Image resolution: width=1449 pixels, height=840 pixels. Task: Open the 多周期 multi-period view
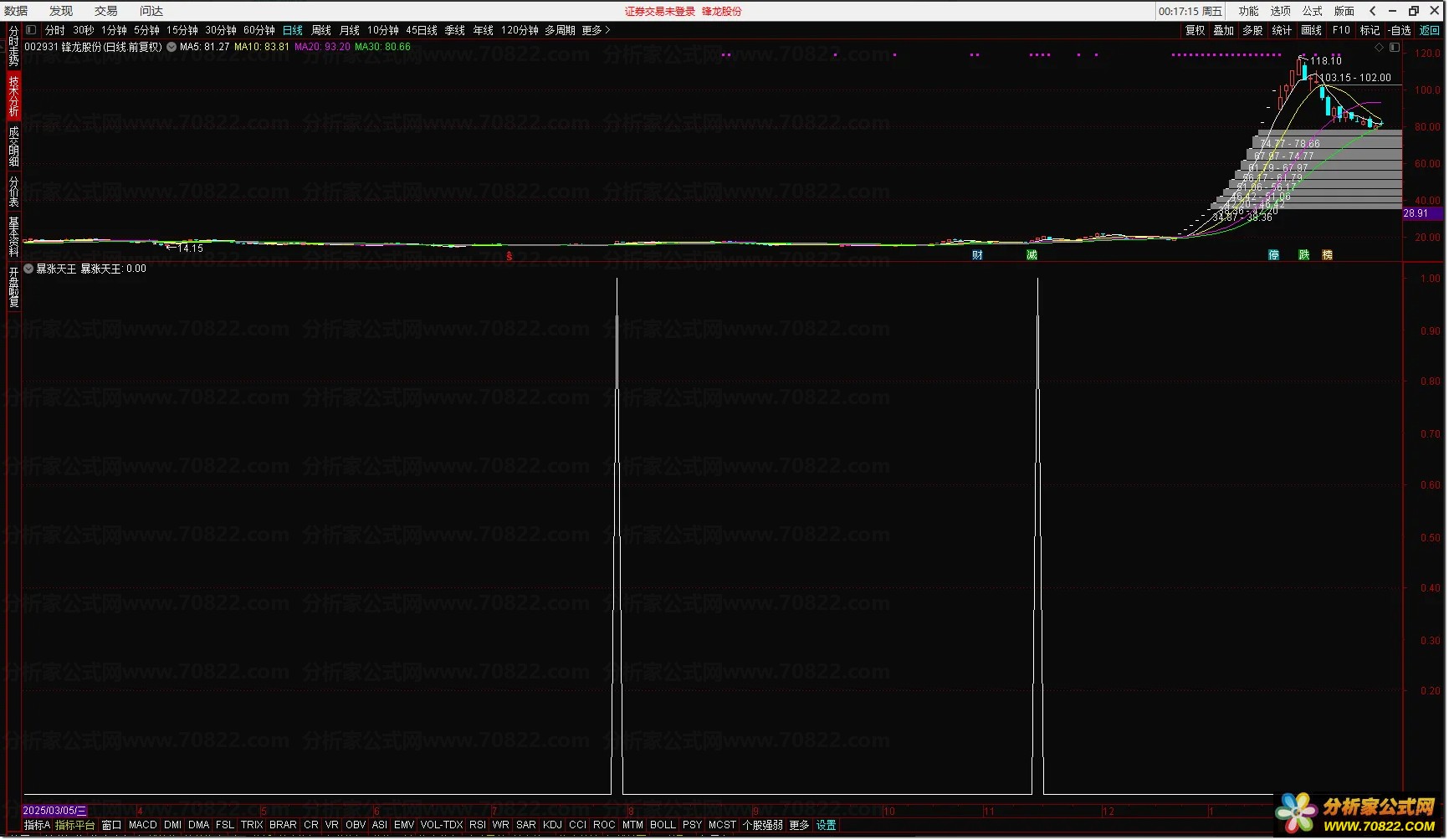560,30
